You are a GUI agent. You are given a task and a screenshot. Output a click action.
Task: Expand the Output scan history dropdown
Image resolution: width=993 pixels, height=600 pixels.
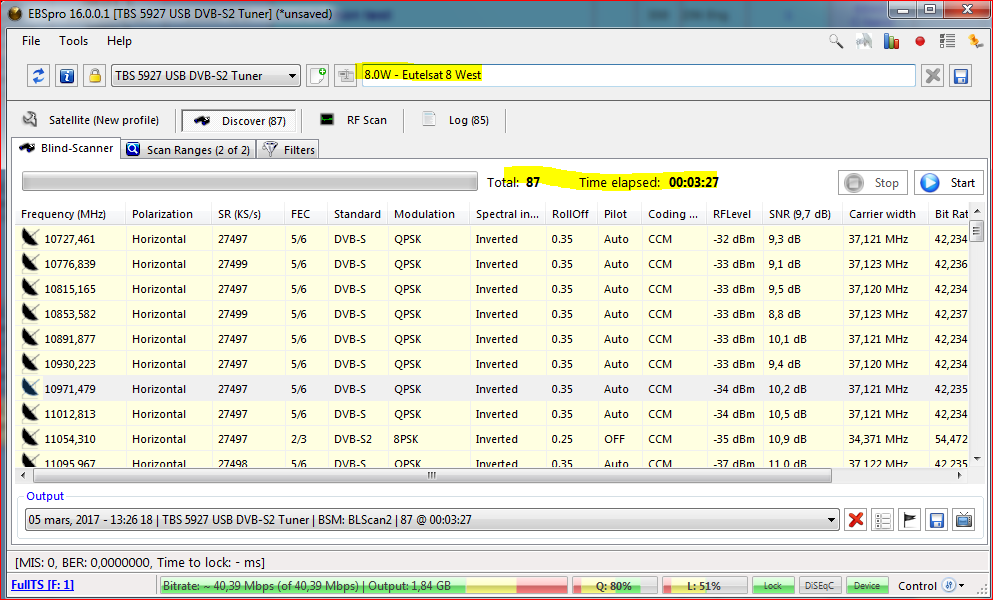coord(831,520)
